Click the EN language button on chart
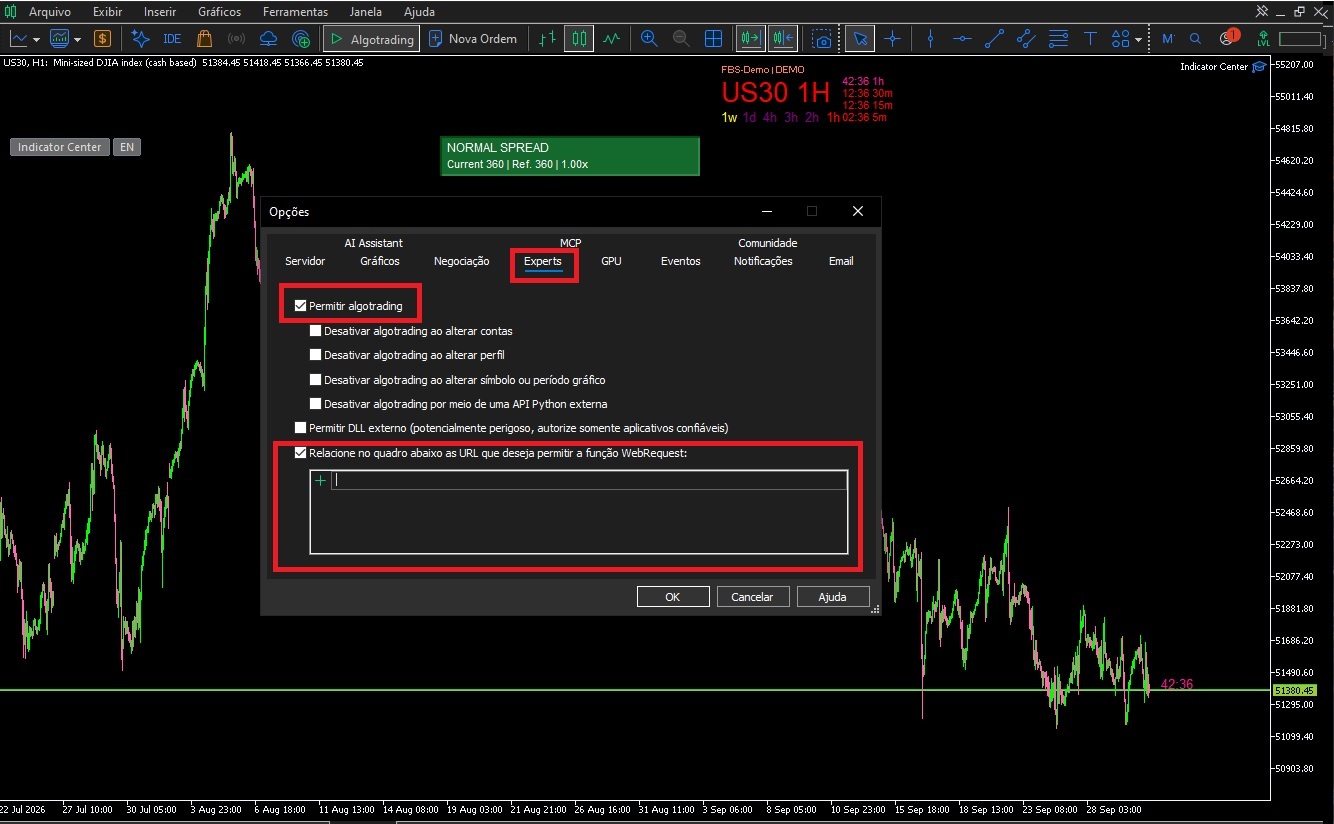 pos(126,147)
